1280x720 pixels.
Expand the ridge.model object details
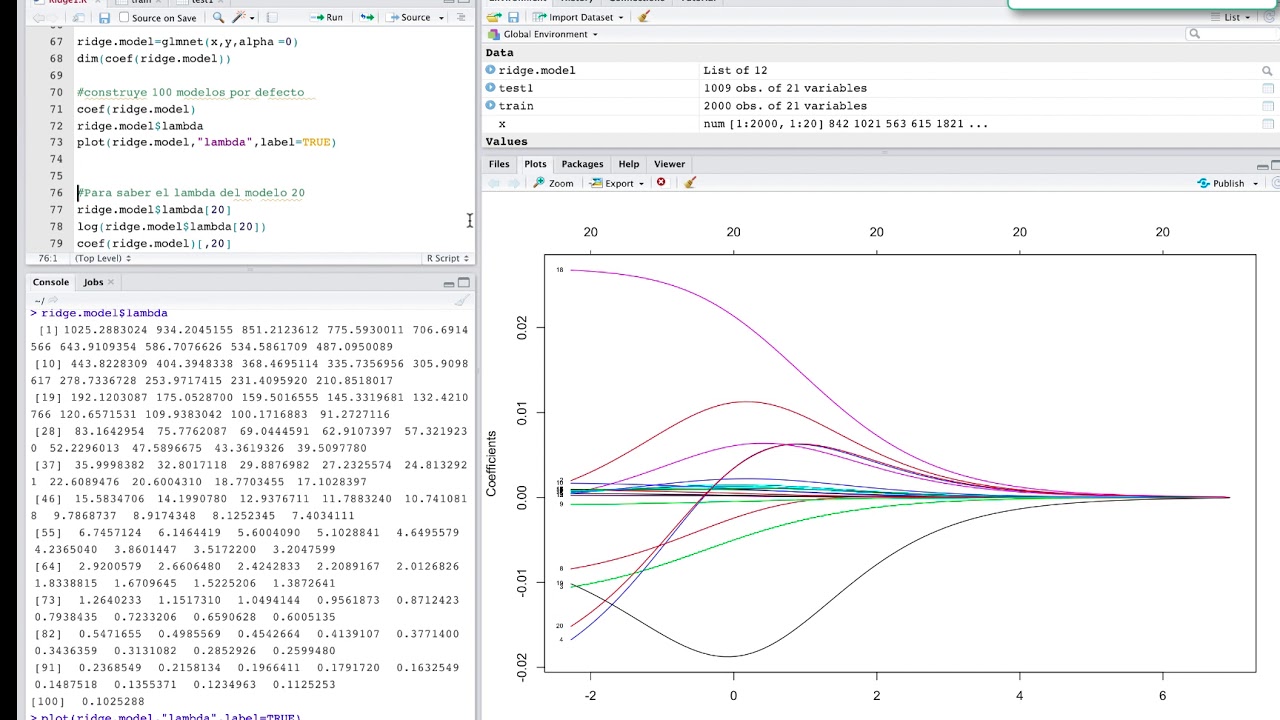(x=491, y=70)
